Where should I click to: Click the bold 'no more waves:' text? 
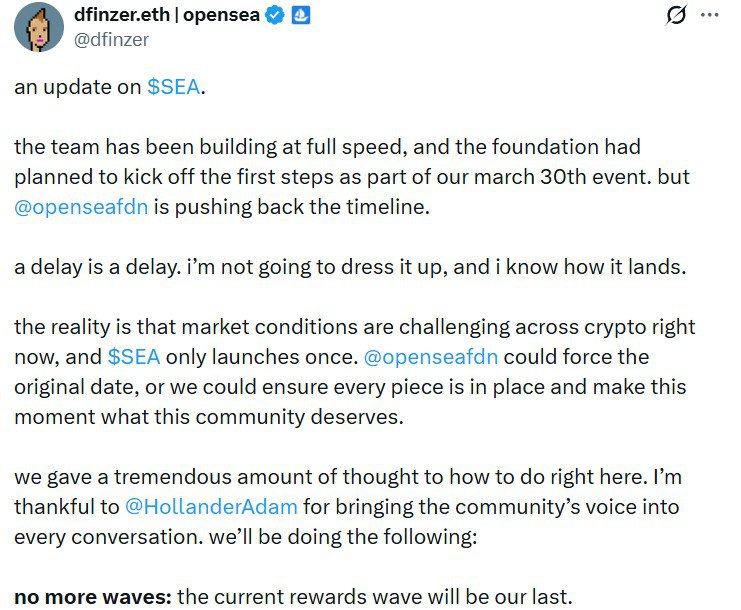click(x=92, y=597)
